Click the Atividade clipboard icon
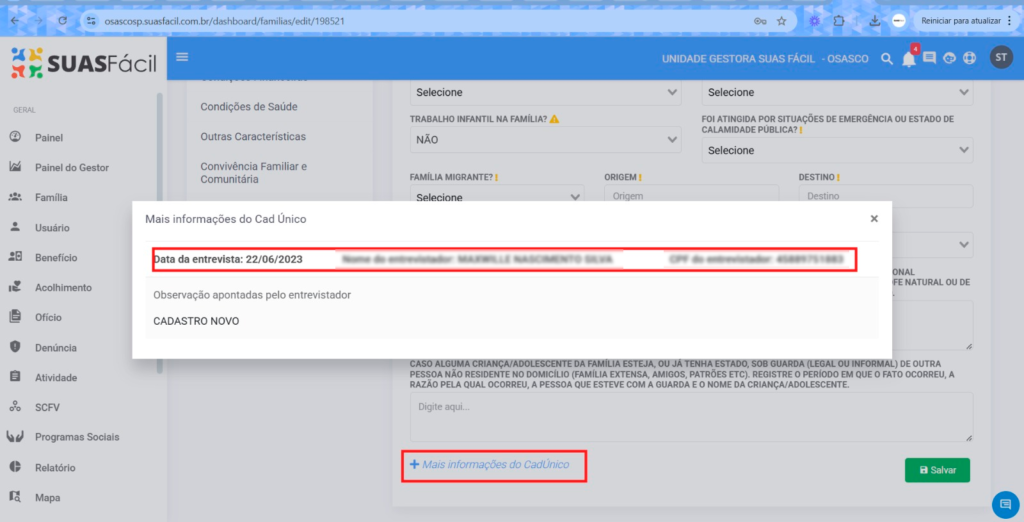This screenshot has width=1024, height=522. pyautogui.click(x=15, y=377)
